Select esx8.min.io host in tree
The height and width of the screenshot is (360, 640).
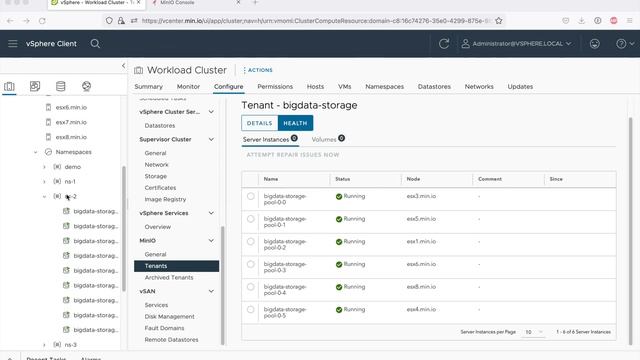pos(71,137)
